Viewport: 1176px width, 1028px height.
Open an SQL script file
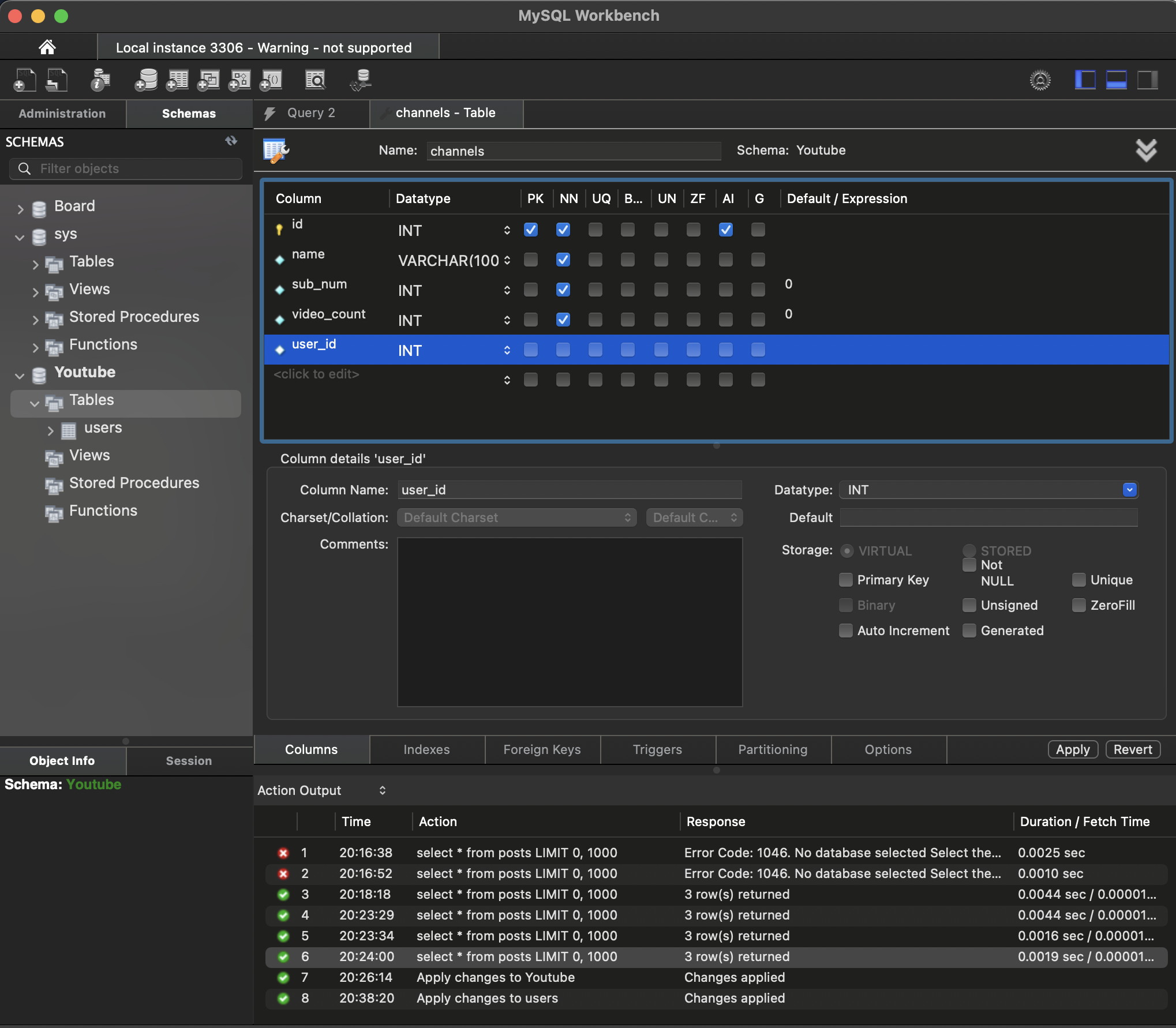coord(57,80)
